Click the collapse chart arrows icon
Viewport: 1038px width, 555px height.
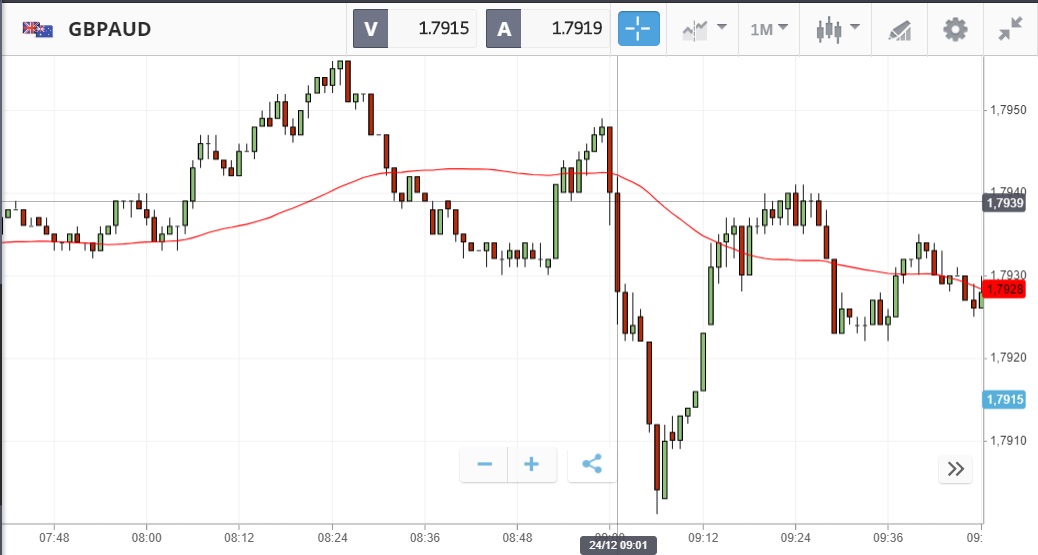click(x=1010, y=29)
